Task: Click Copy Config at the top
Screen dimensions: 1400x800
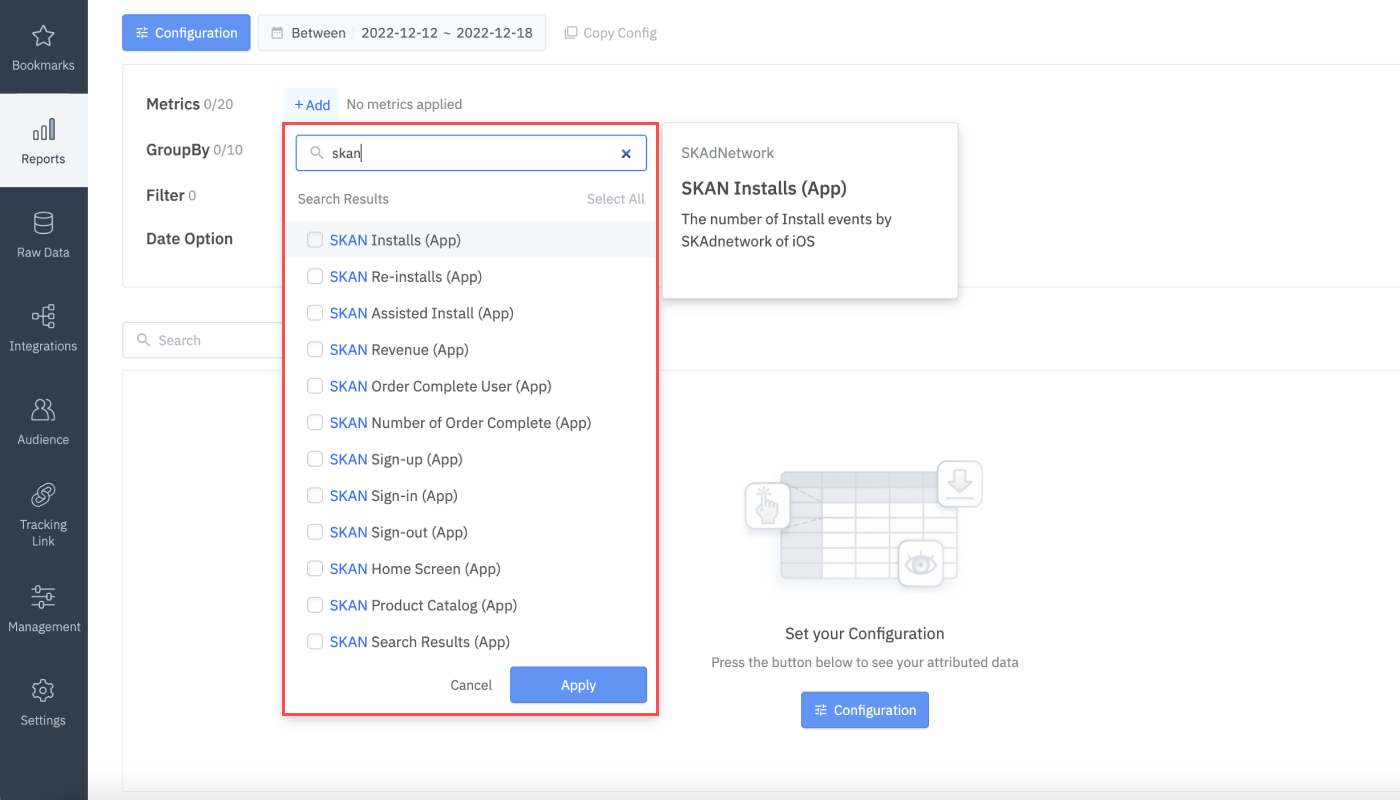Action: [610, 32]
